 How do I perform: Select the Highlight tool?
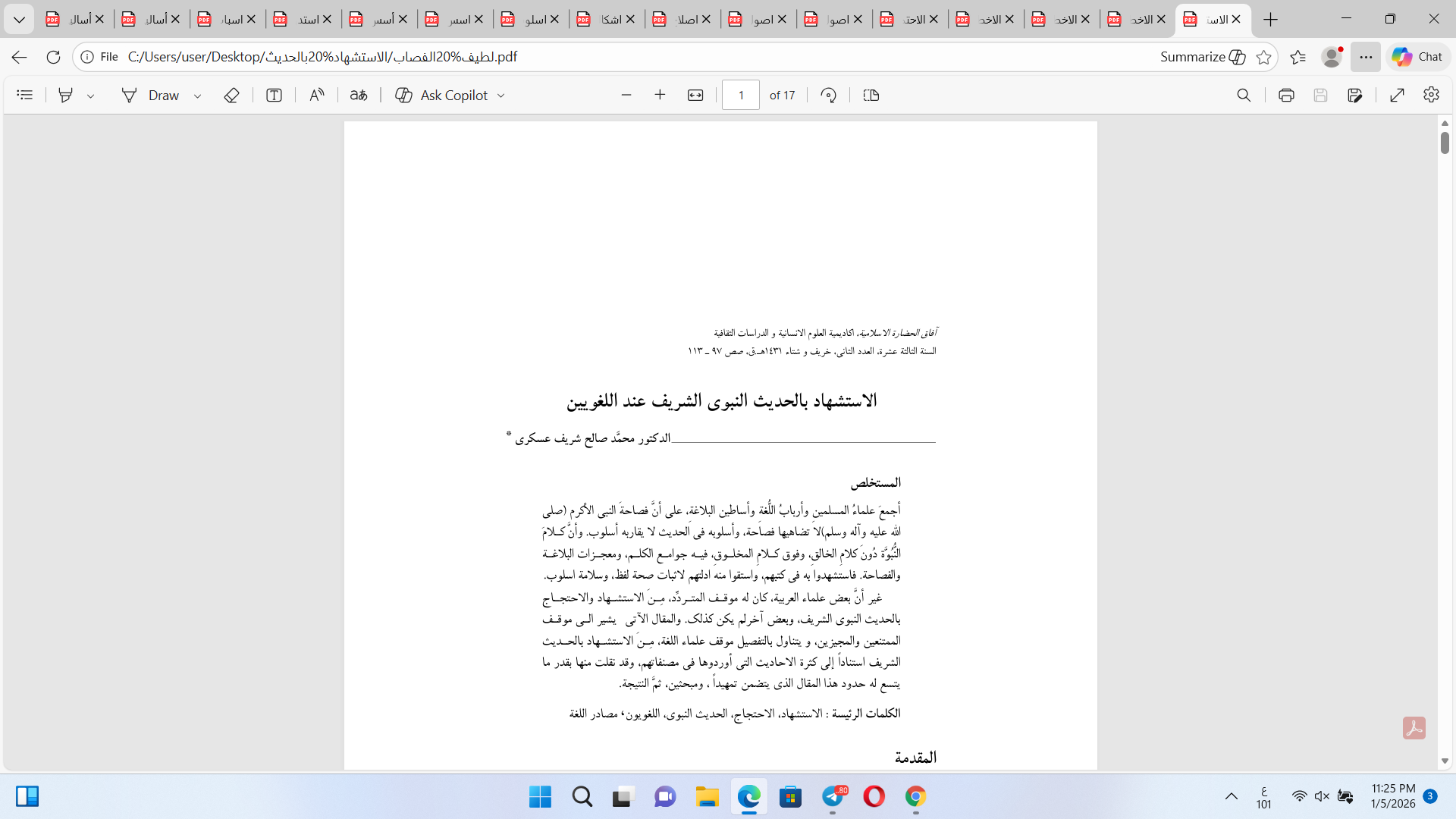point(66,95)
